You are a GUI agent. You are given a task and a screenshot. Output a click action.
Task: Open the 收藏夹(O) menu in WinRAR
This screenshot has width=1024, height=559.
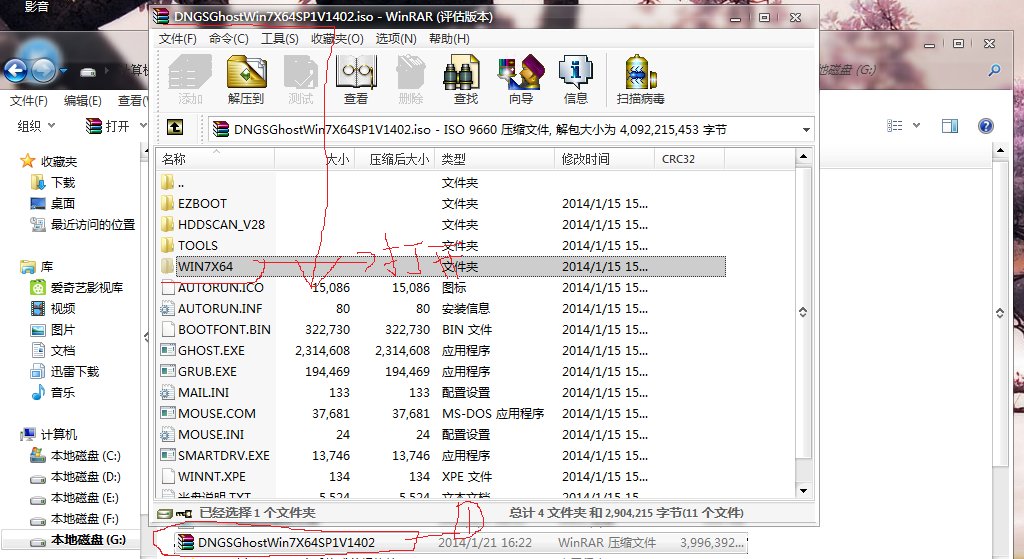[337, 39]
